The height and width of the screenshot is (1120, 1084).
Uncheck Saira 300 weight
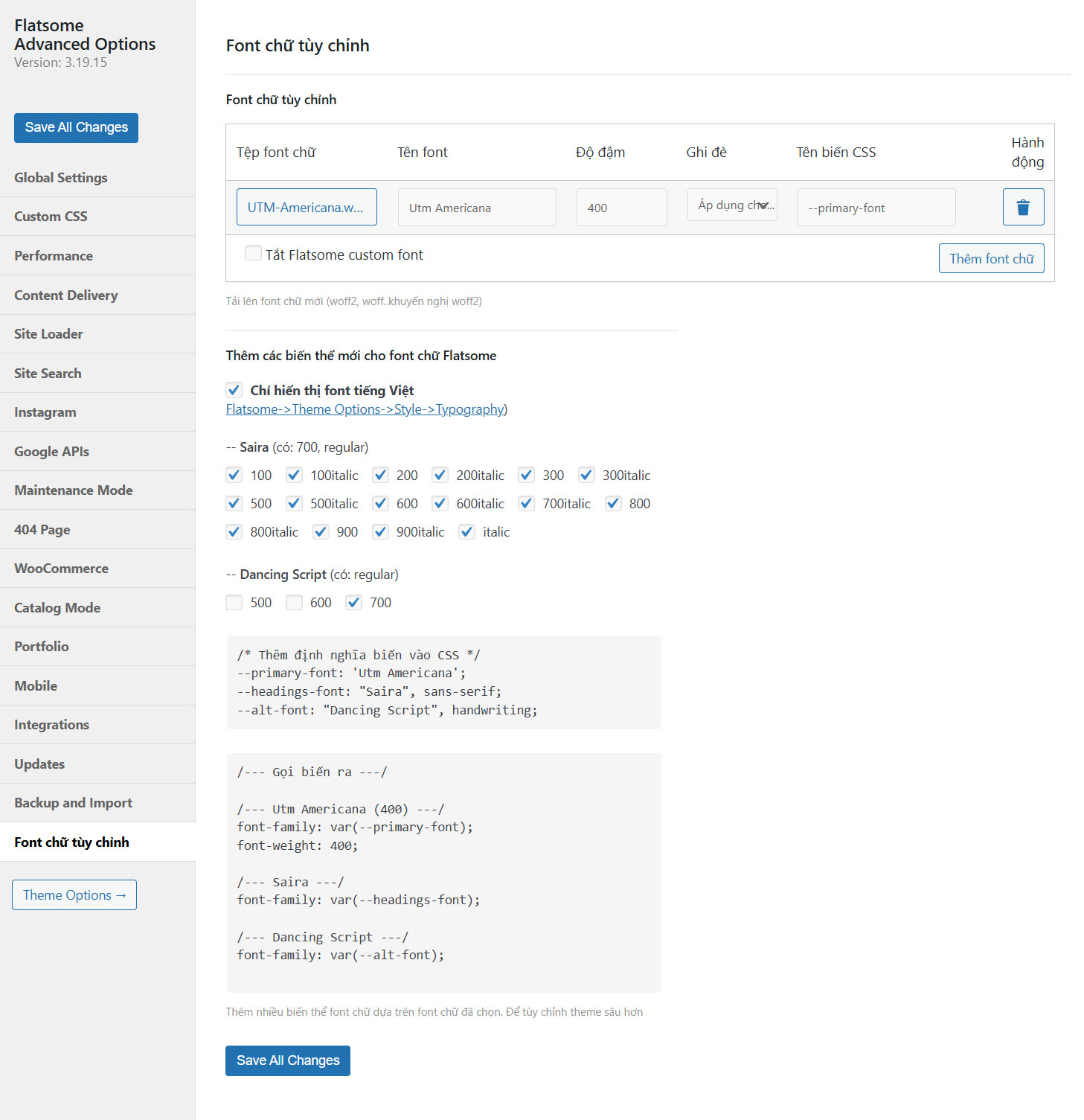(x=526, y=475)
